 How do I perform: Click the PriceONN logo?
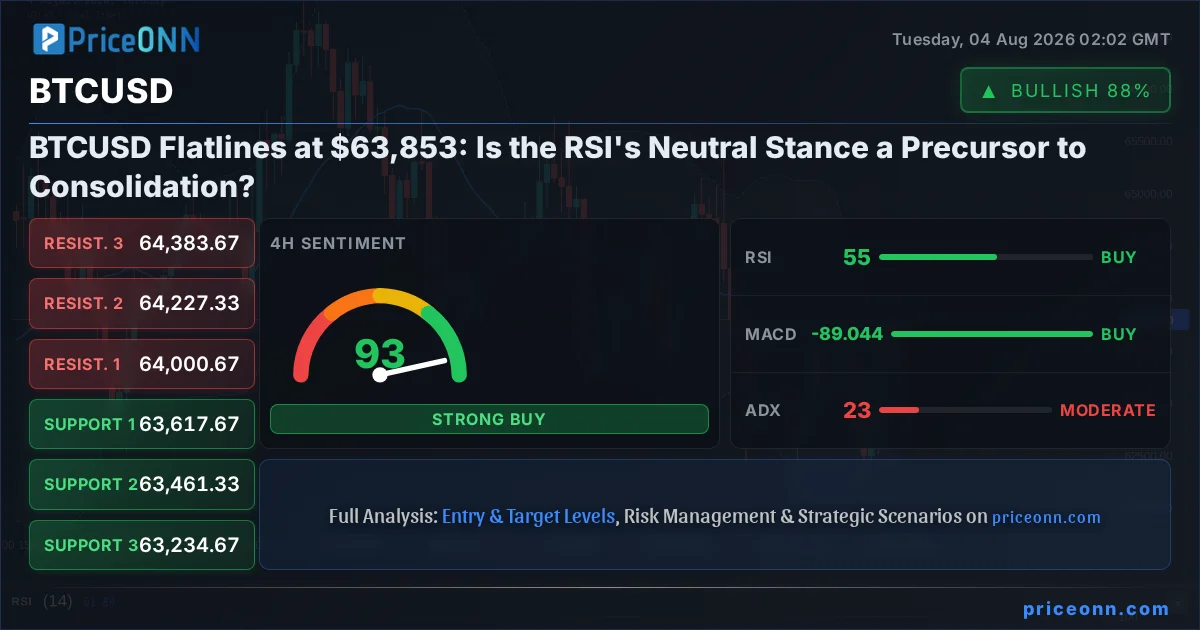(116, 39)
